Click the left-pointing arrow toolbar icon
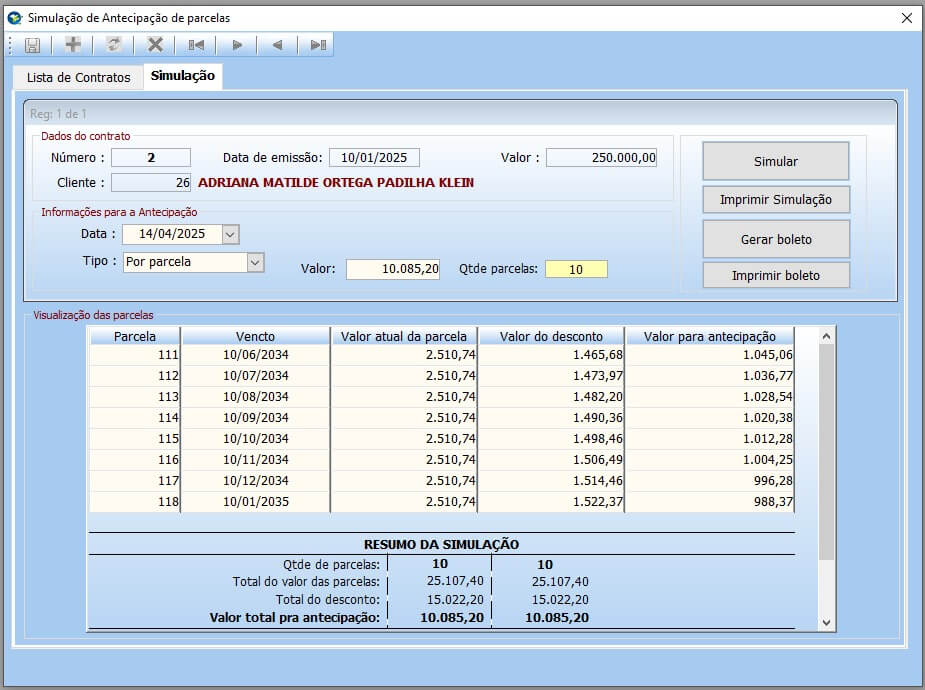The image size is (925, 690). click(277, 45)
